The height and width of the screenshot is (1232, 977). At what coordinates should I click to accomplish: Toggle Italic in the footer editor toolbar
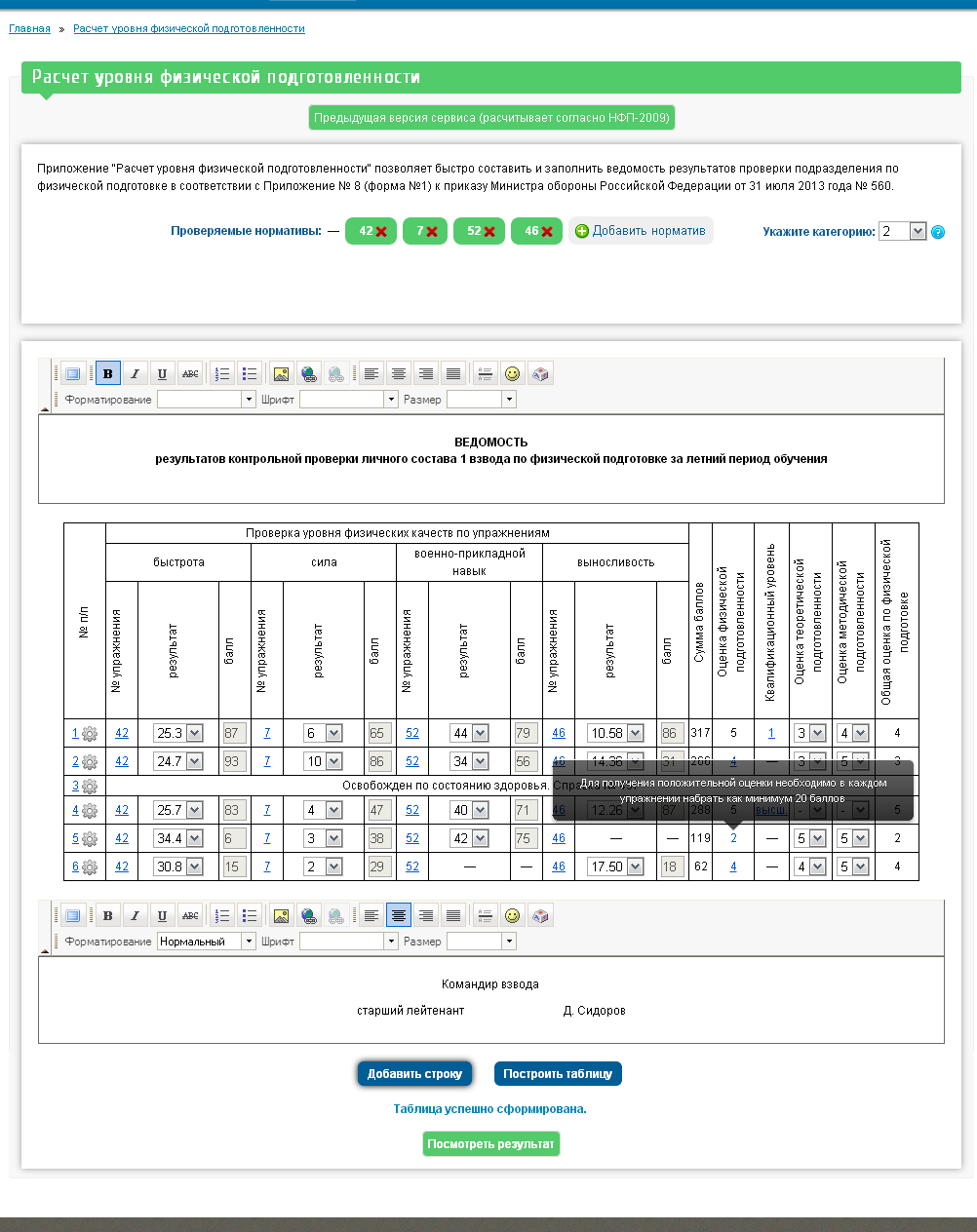[135, 915]
